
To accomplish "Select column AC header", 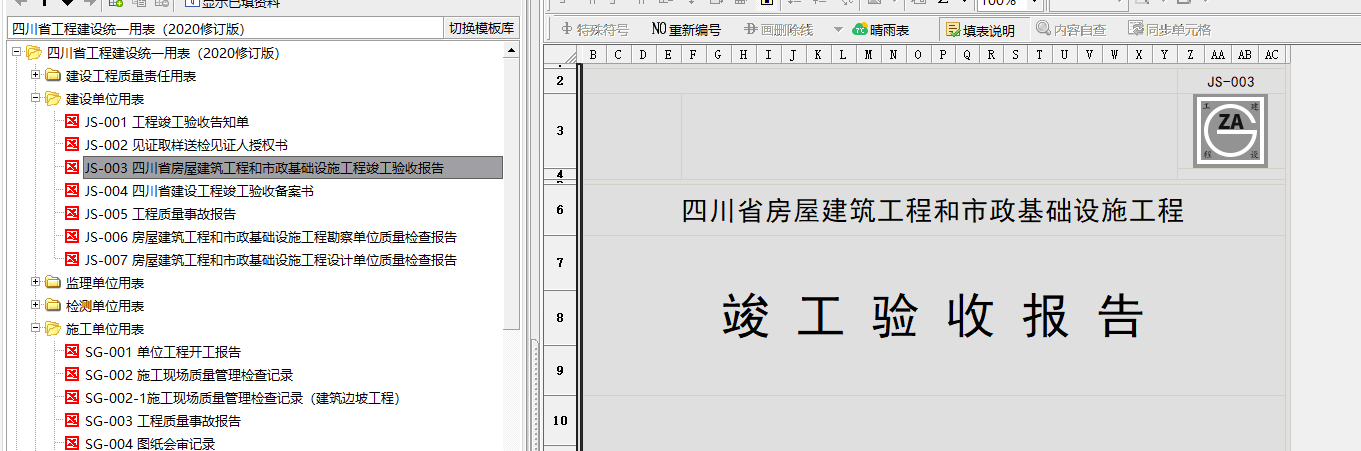I will point(1271,55).
